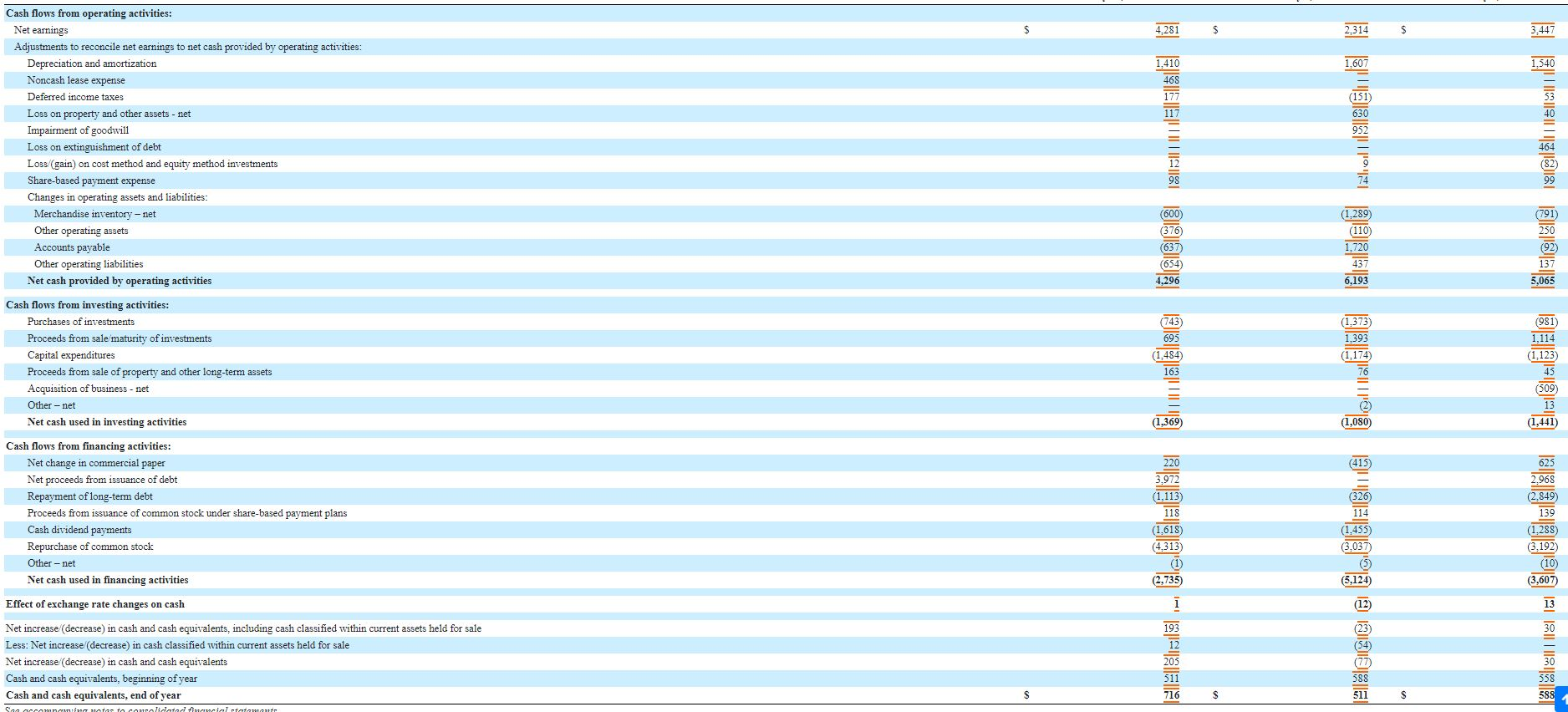The height and width of the screenshot is (712, 1568).
Task: Select the 'Cash dividend payments' label
Action: click(79, 530)
